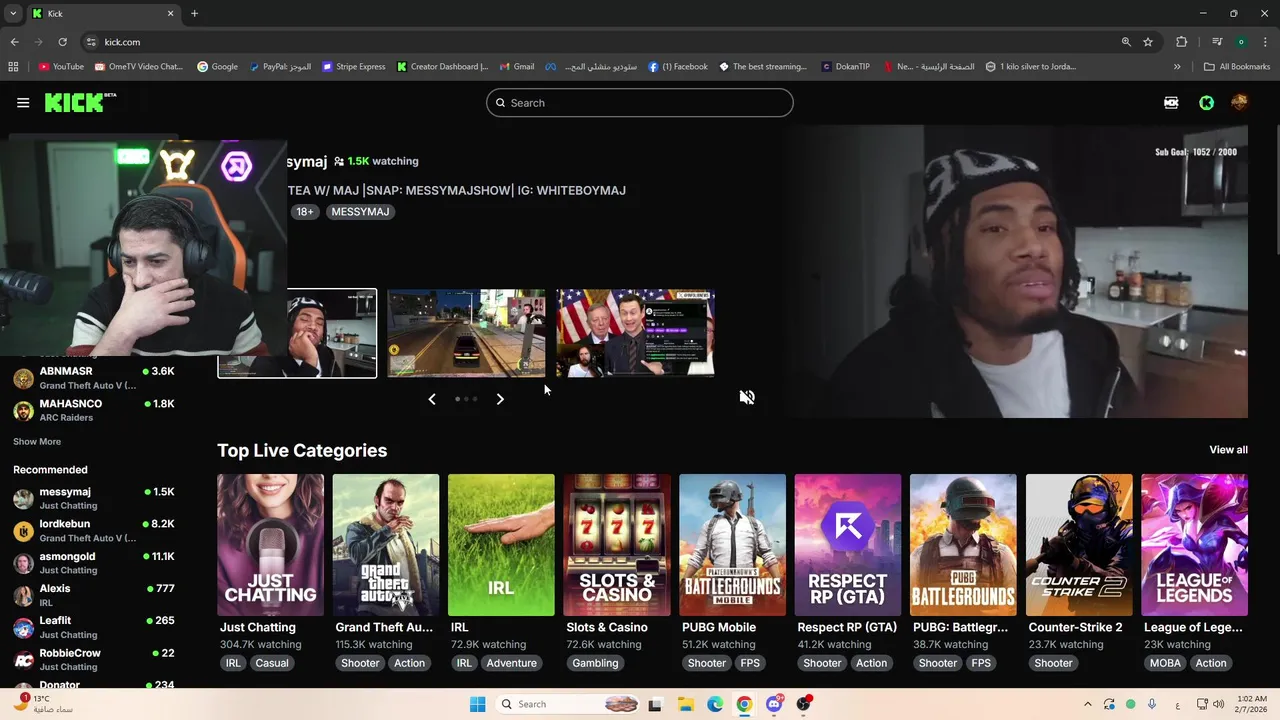Click the MOBA tag under League of Legends
This screenshot has height=720, width=1280.
pyautogui.click(x=1165, y=663)
